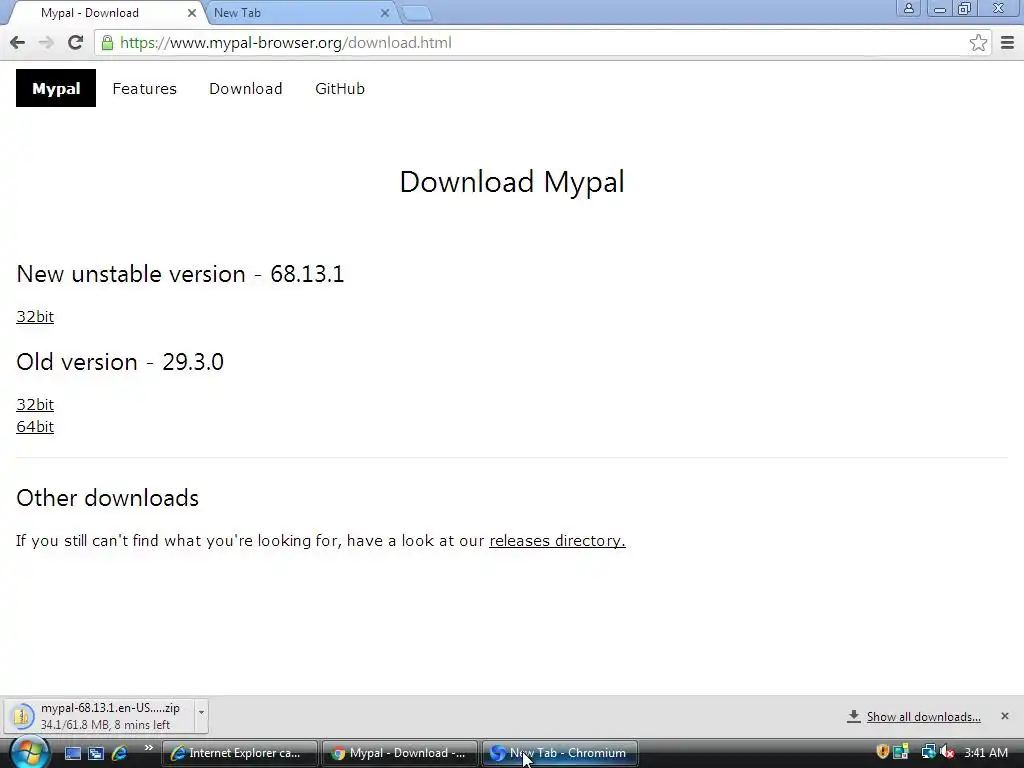Launch Internet Explorer from quick launch
The image size is (1024, 768).
[x=120, y=753]
